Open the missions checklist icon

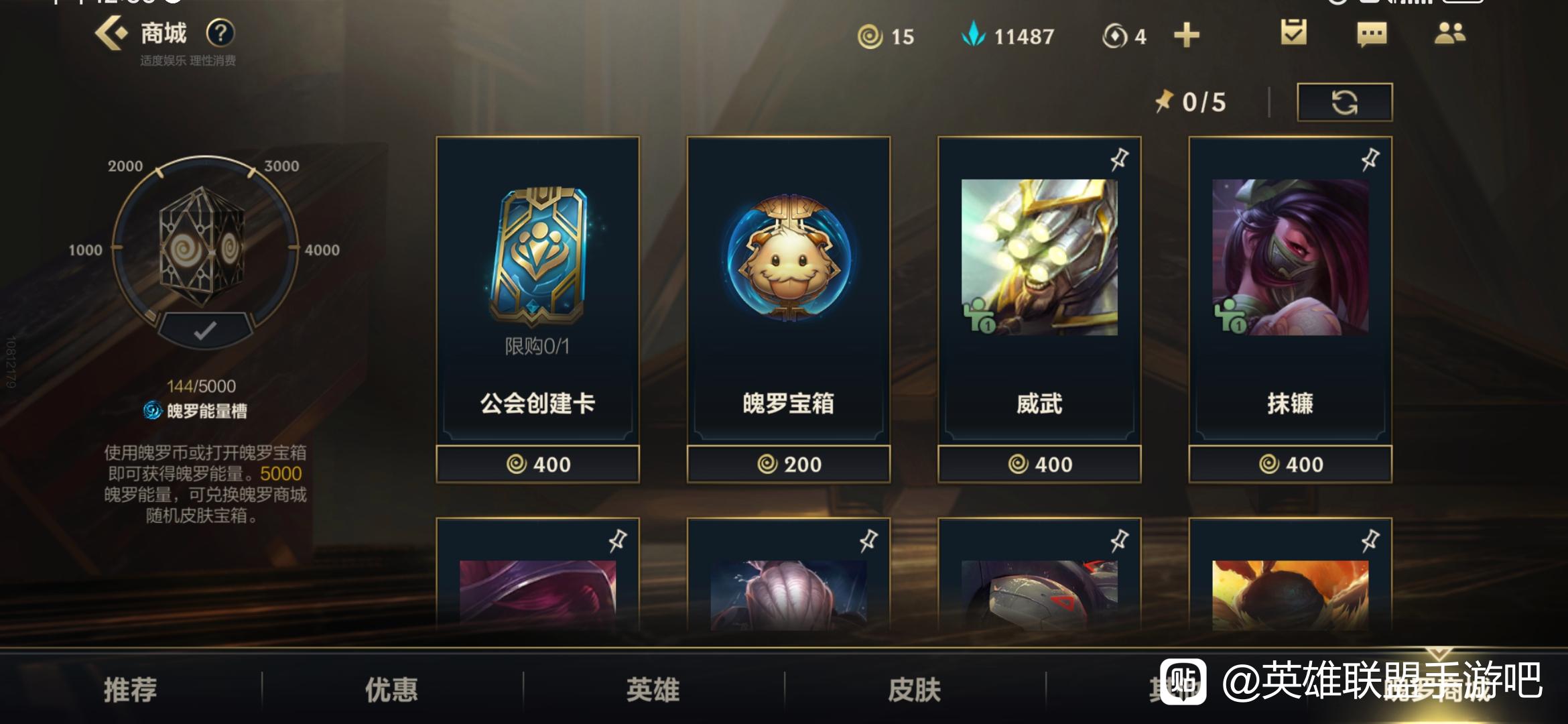click(1293, 33)
